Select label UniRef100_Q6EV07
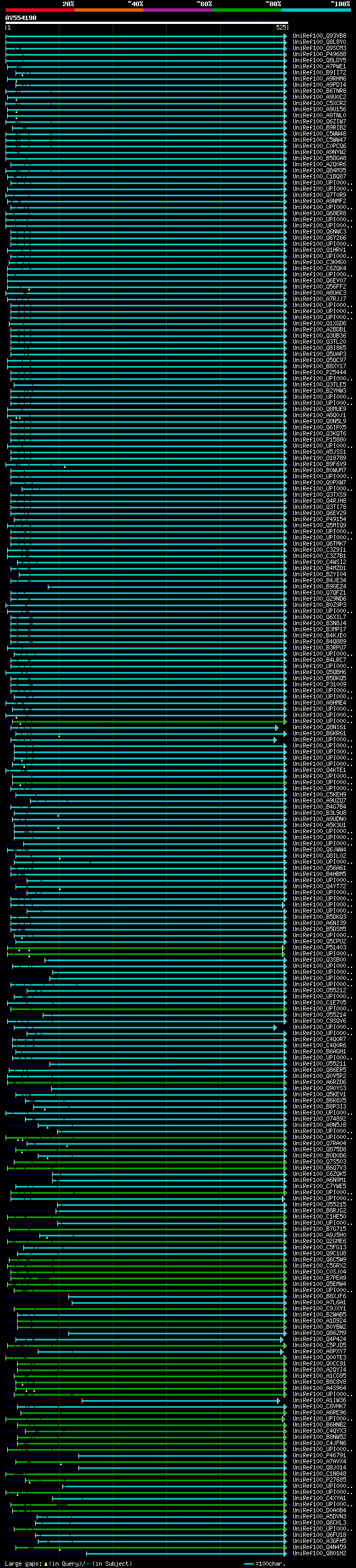Image resolution: width=356 pixels, height=1568 pixels. [x=319, y=280]
